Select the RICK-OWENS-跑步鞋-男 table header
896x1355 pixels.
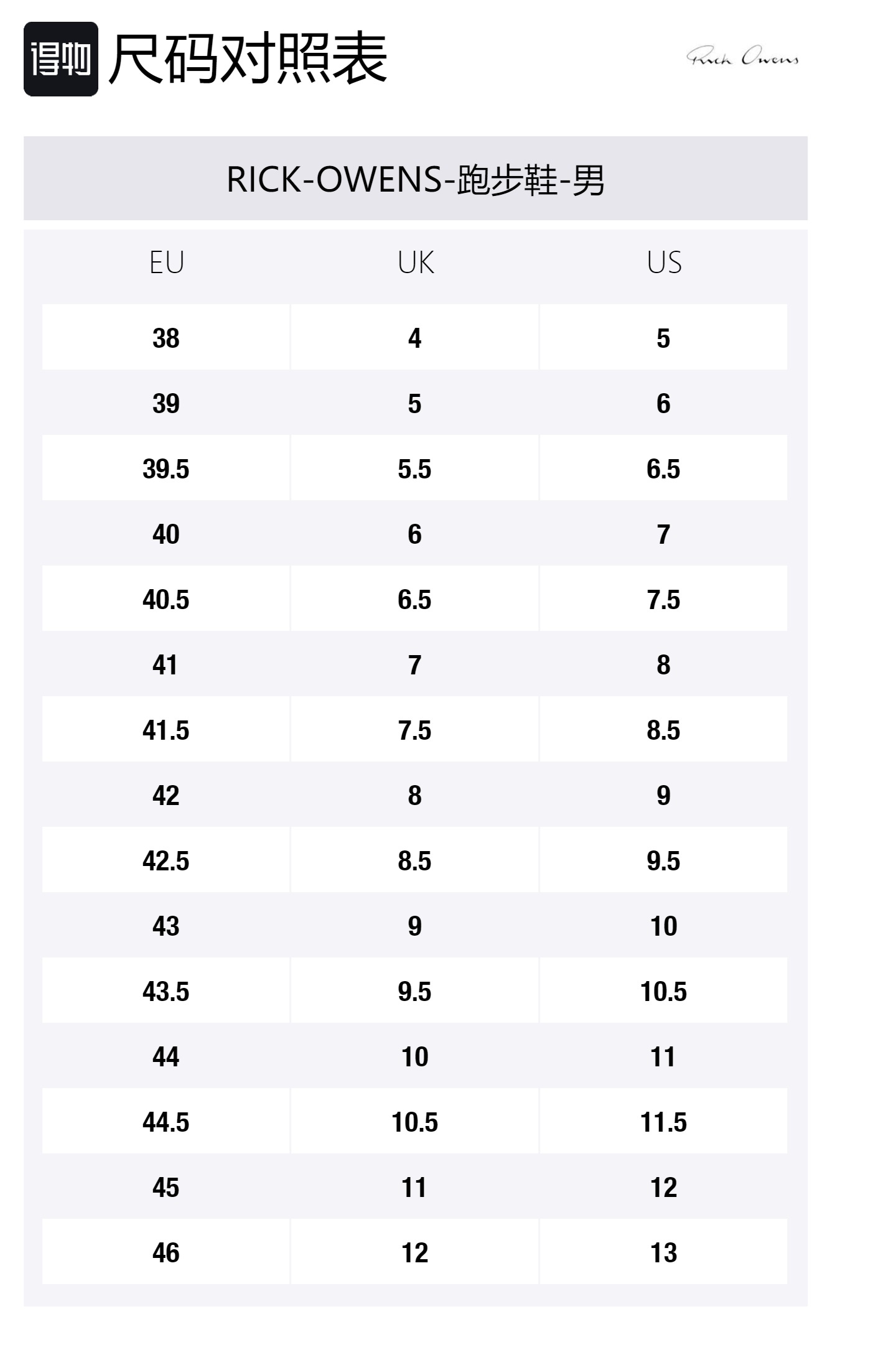[x=415, y=179]
